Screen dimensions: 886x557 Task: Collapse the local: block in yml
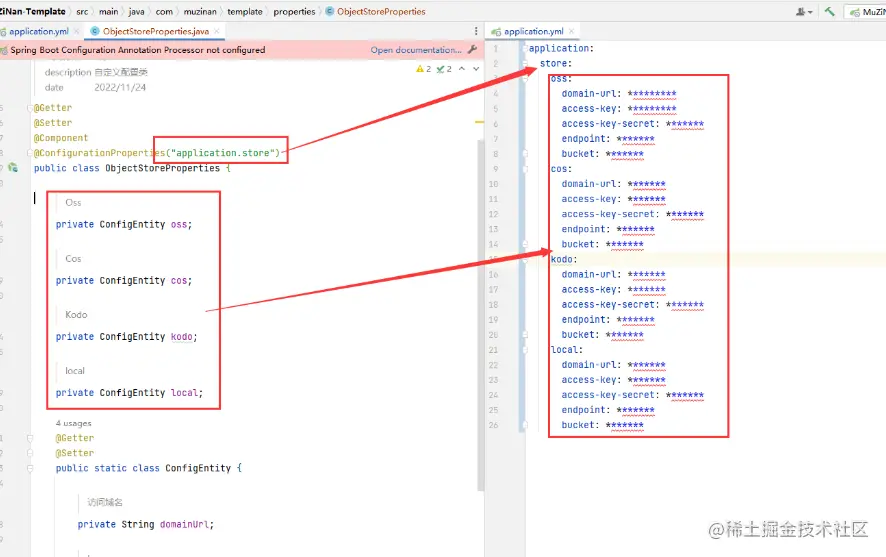tap(525, 350)
